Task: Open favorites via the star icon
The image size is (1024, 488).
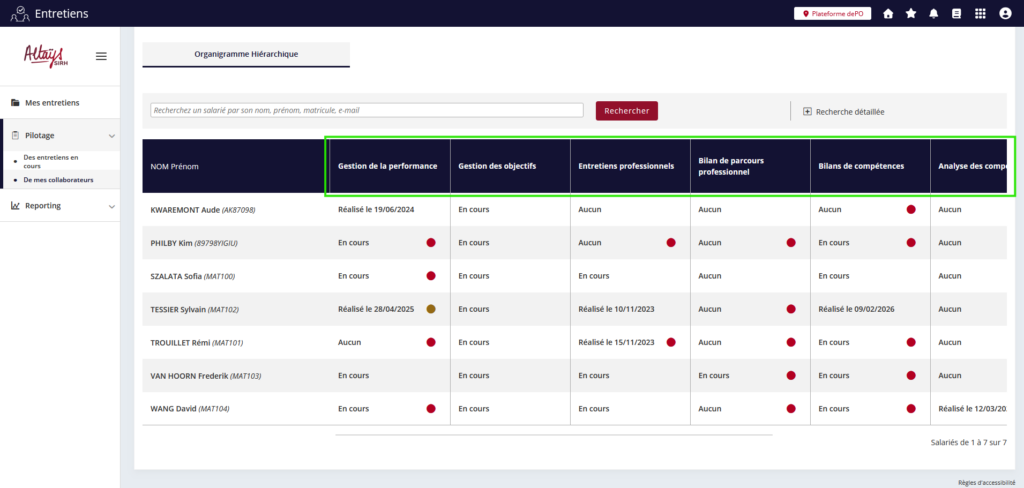Action: point(911,14)
